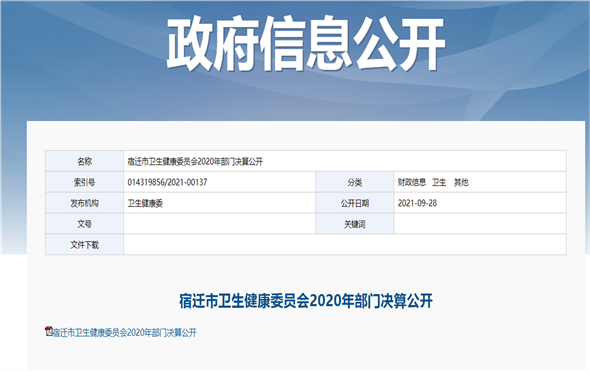Click category value 卫生
Viewport: 590px width, 372px height.
click(x=439, y=182)
